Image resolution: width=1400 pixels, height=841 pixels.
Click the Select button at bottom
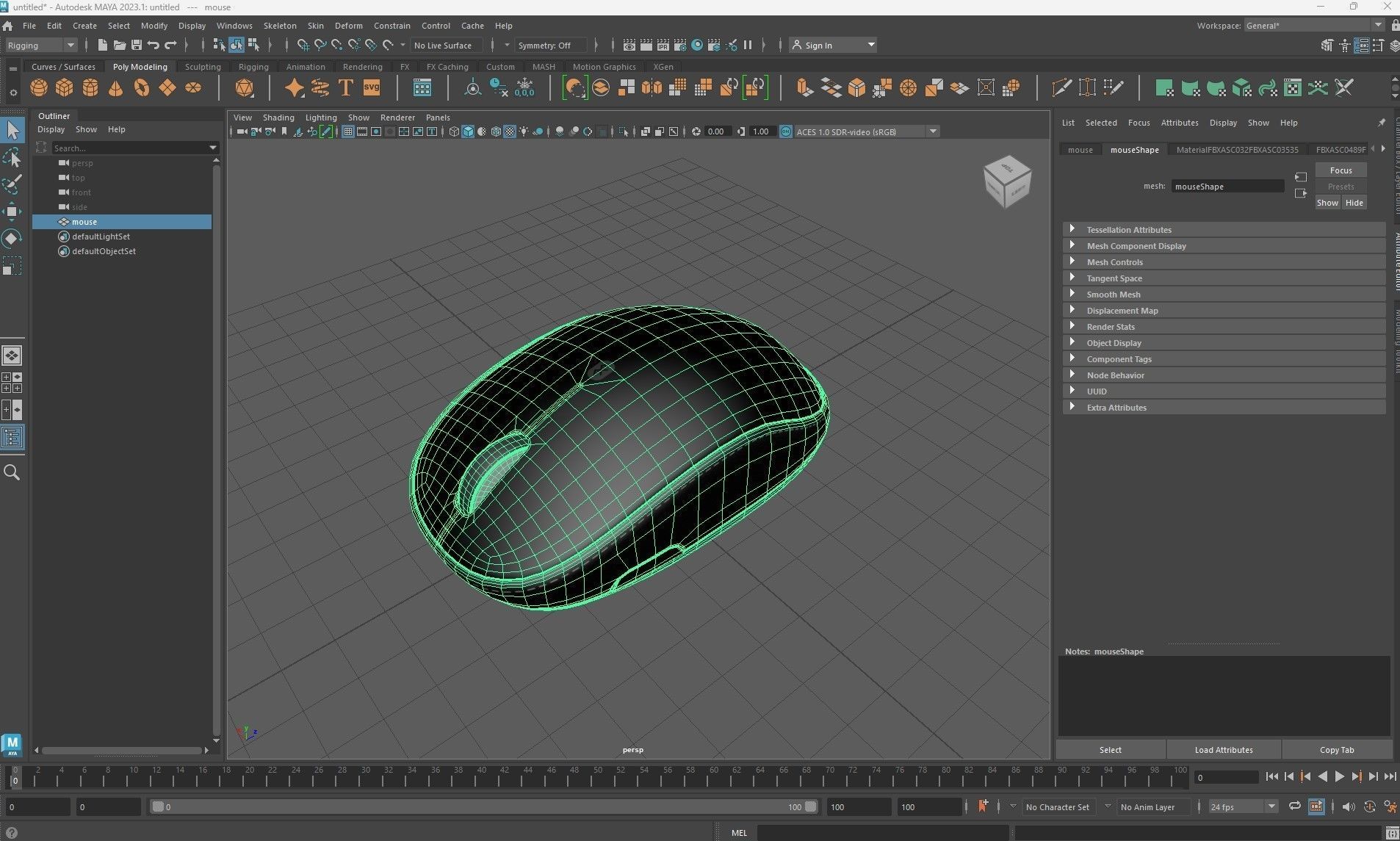click(1110, 750)
